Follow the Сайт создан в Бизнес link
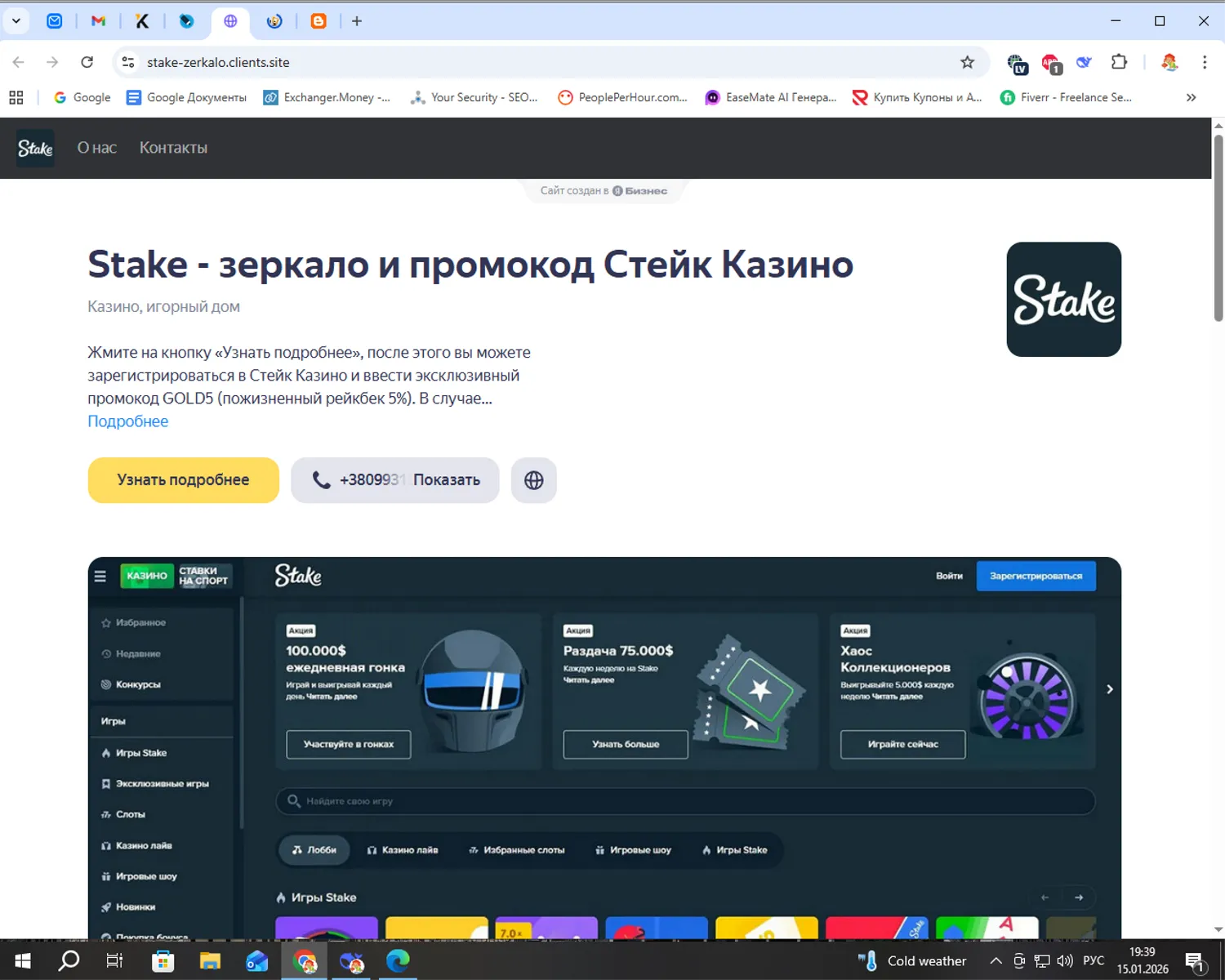This screenshot has height=980, width=1225. pyautogui.click(x=604, y=191)
